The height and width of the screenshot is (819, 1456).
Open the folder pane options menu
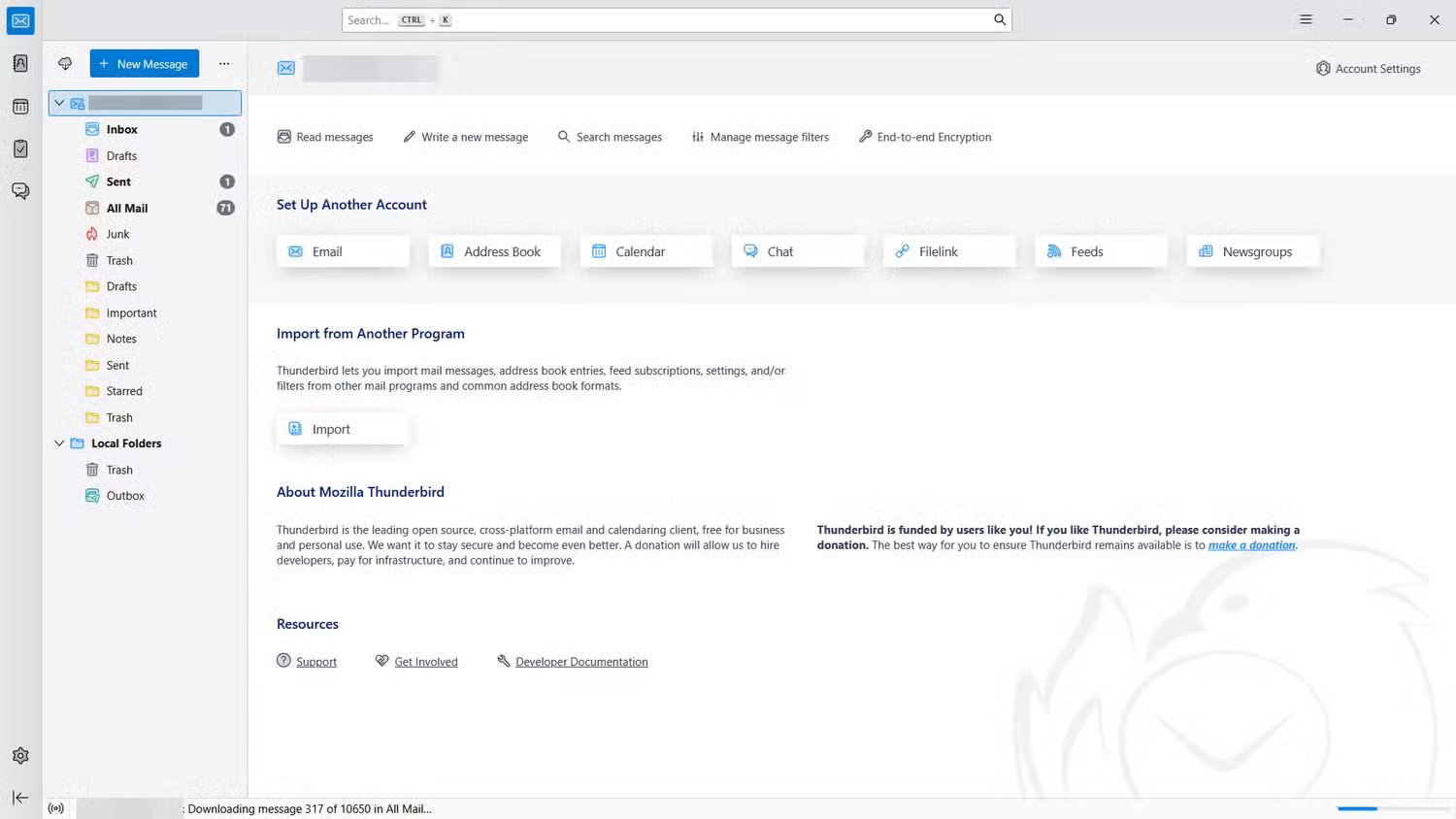click(224, 63)
